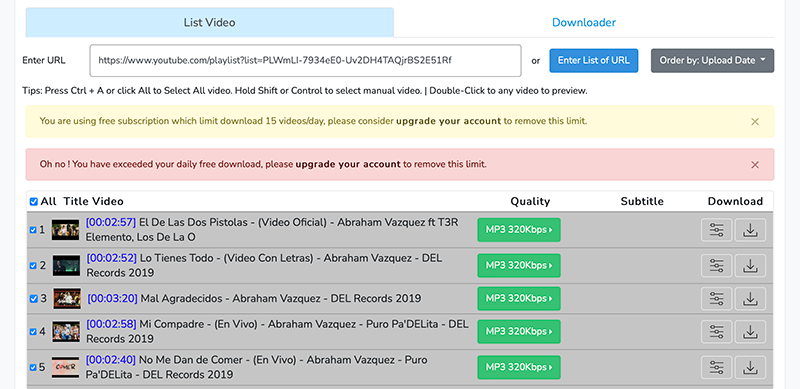Open settings icon for Lo Tienes Todo
The height and width of the screenshot is (389, 800).
click(716, 265)
